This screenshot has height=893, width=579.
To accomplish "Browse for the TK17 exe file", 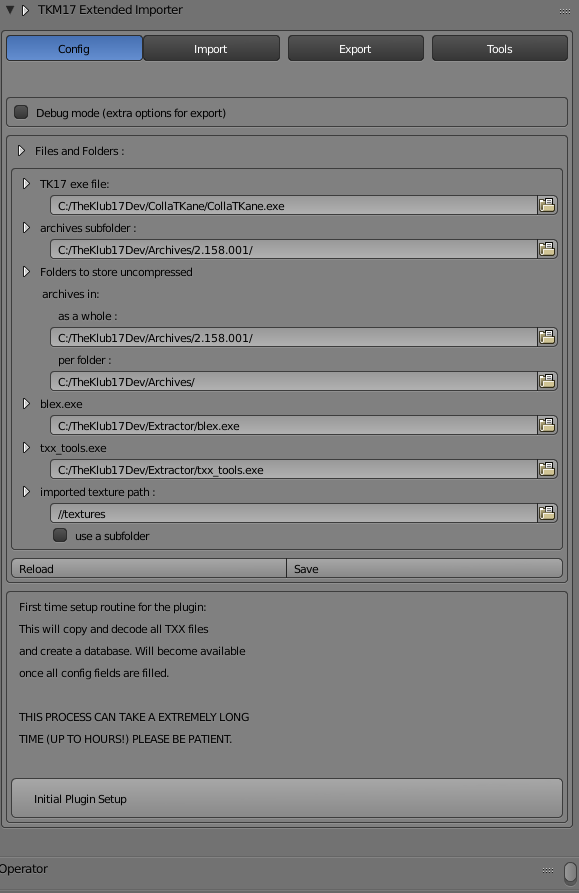I will [547, 205].
